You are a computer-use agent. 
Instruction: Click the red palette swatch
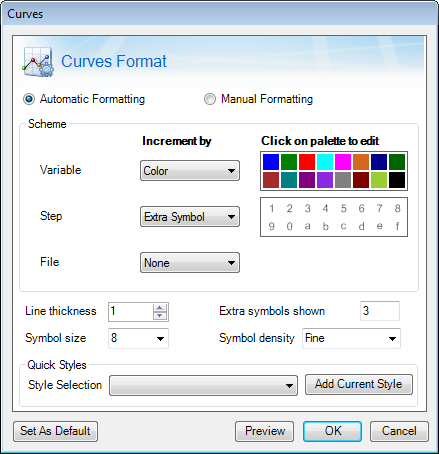[307, 162]
